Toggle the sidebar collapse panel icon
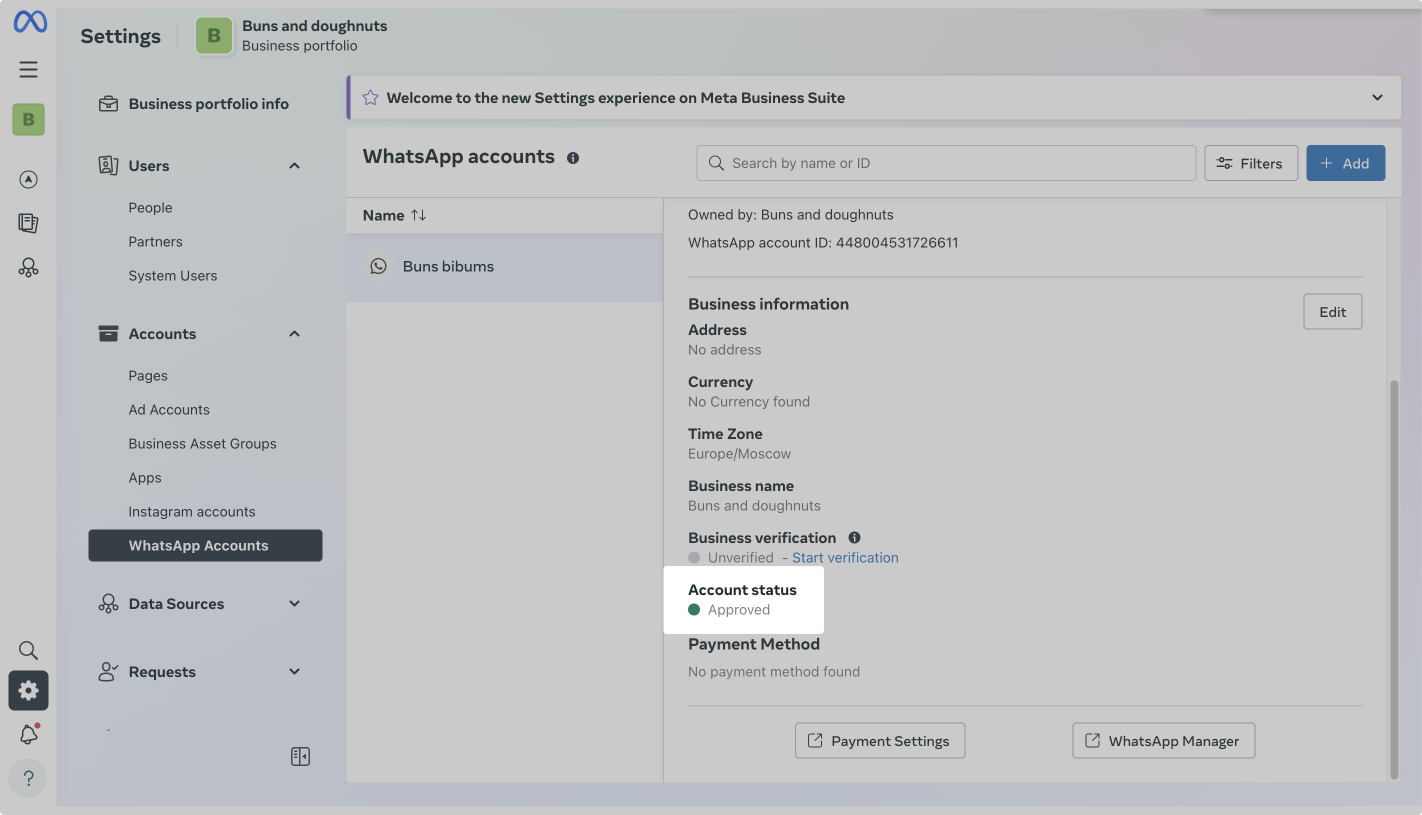The height and width of the screenshot is (815, 1422). point(300,757)
